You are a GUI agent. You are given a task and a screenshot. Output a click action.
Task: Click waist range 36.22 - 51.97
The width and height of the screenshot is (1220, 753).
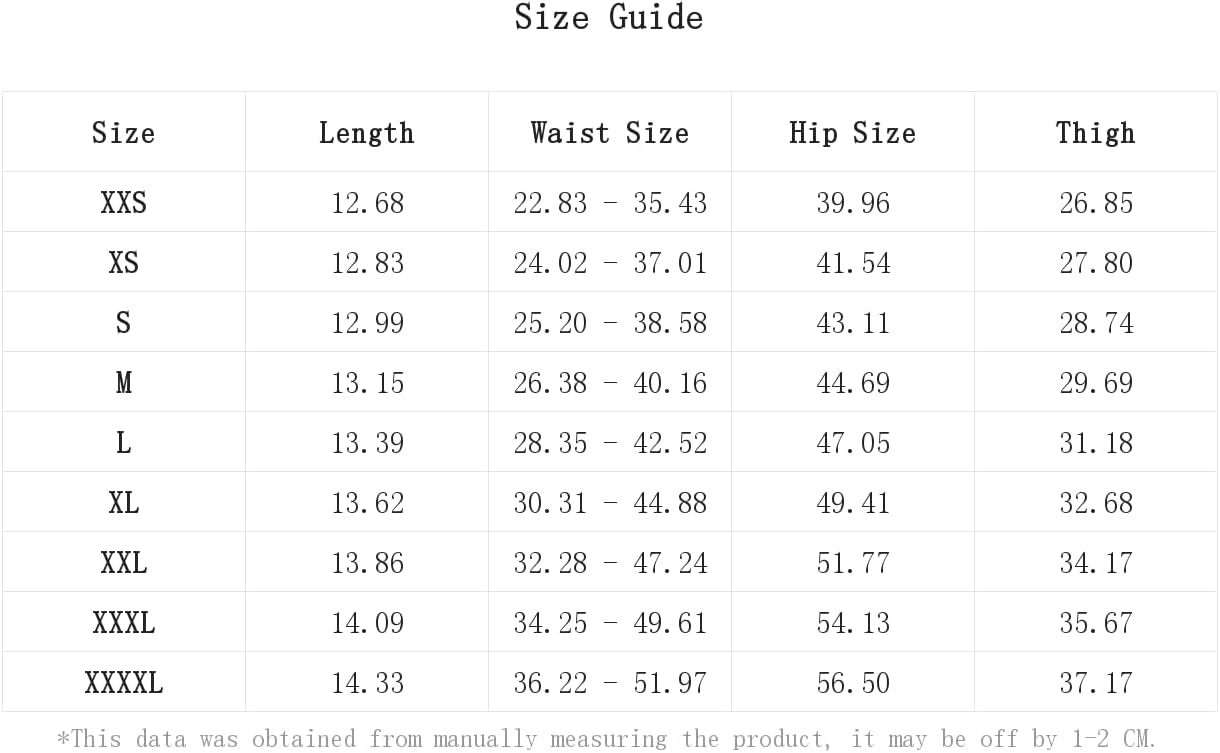click(x=610, y=683)
